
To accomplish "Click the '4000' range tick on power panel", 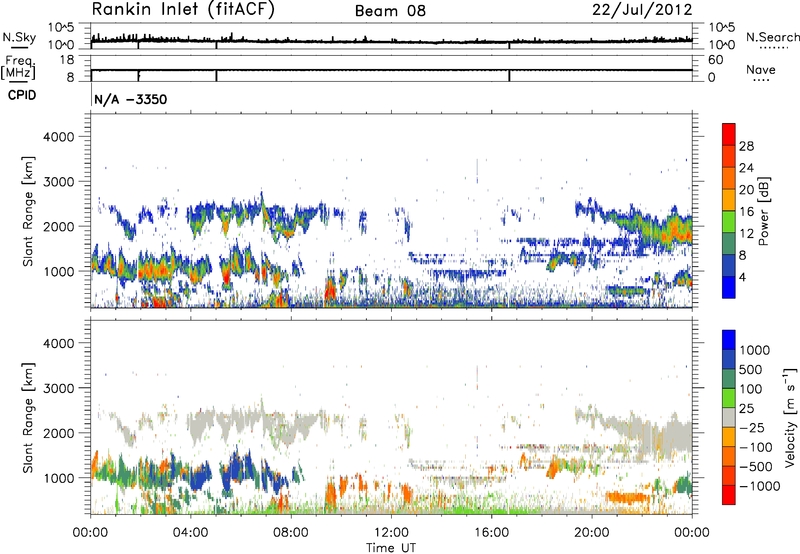I will pos(59,137).
